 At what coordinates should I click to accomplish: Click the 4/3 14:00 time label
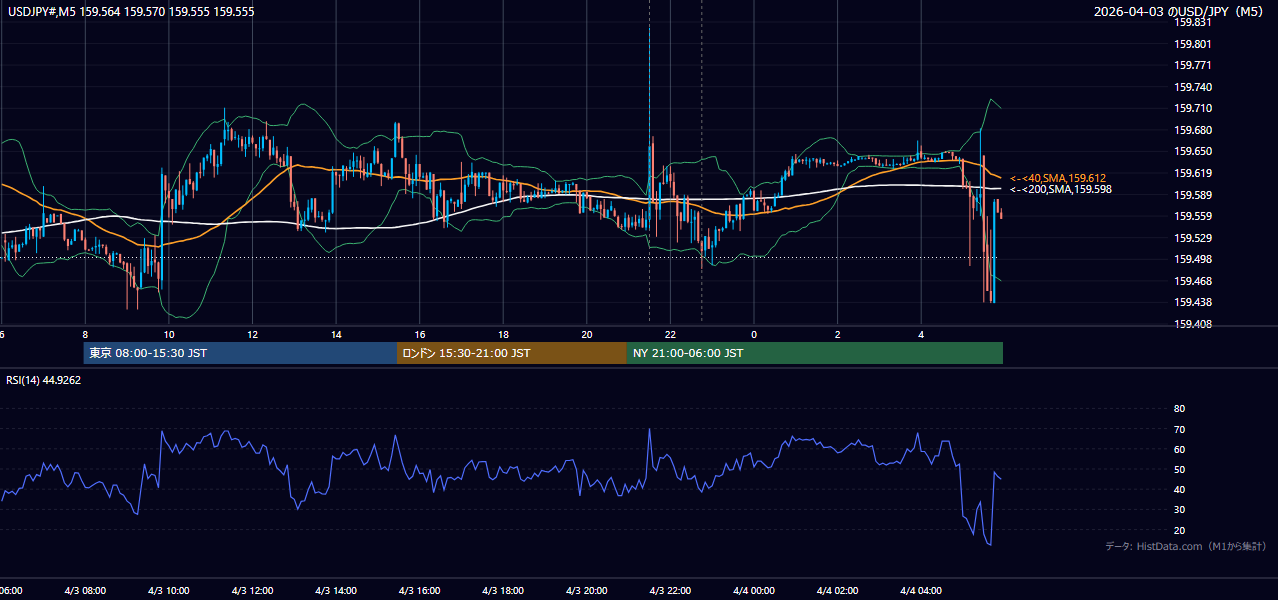(337, 591)
